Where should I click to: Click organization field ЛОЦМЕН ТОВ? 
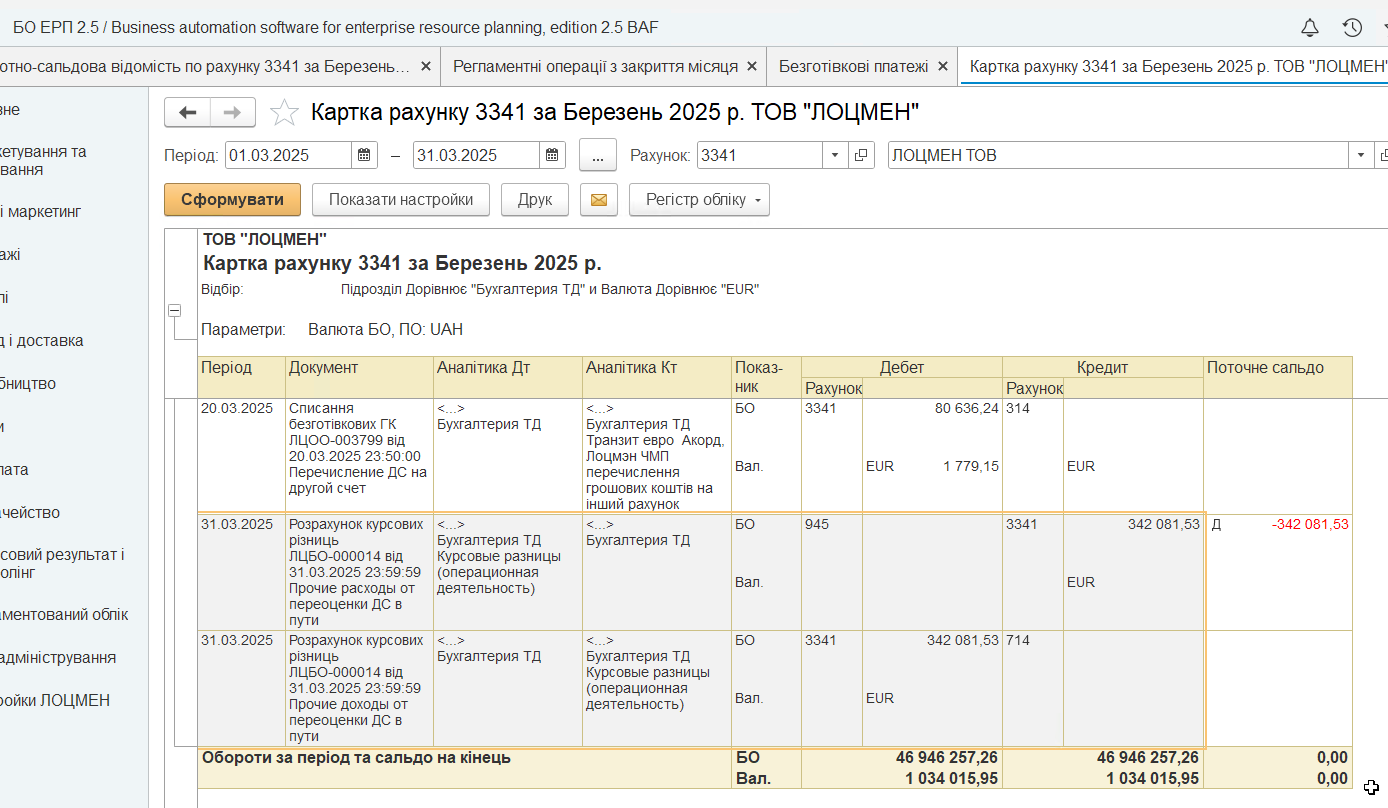click(x=1118, y=155)
